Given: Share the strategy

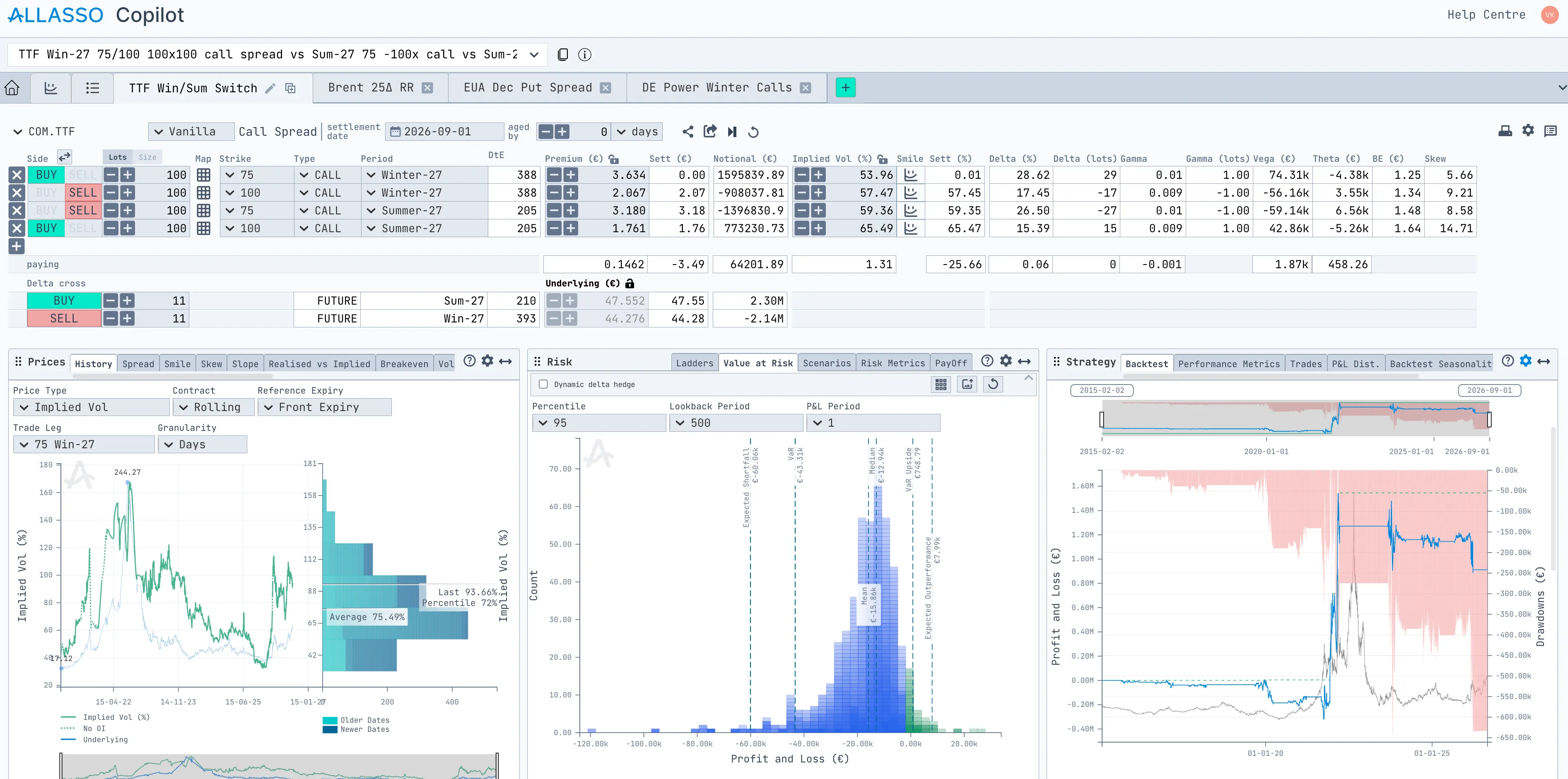Looking at the screenshot, I should [688, 131].
